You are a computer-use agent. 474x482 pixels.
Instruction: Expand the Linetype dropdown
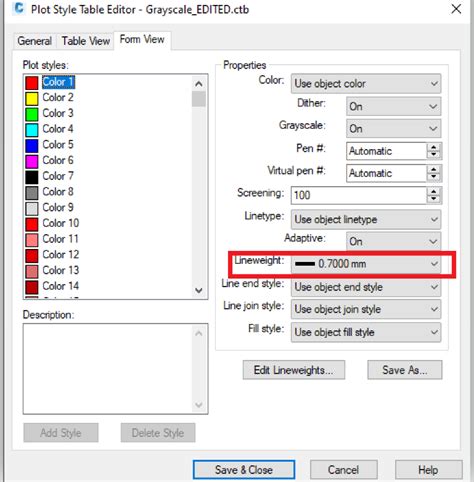(366, 219)
